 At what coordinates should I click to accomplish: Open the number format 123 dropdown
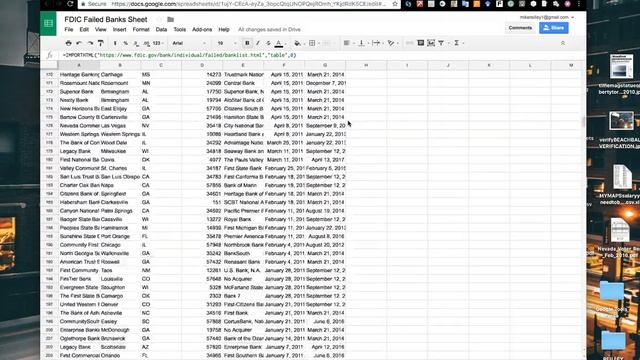[158, 43]
